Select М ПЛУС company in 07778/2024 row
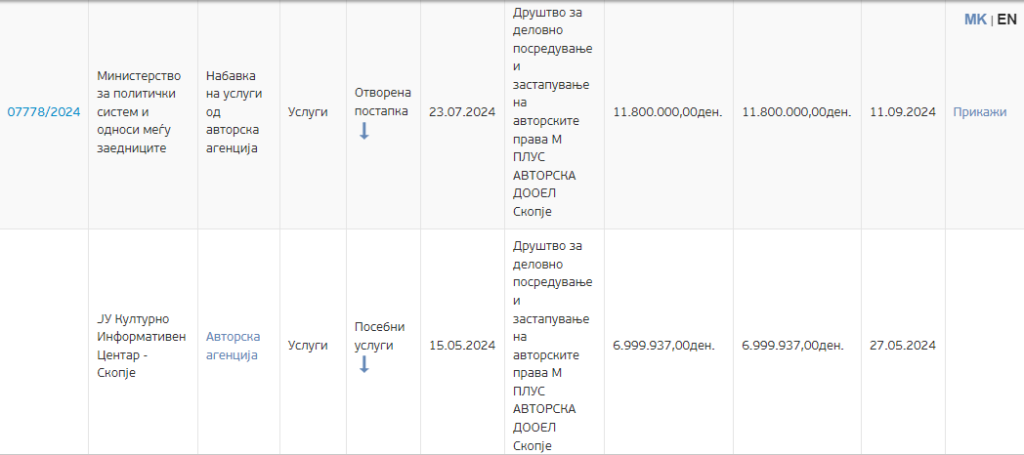 click(552, 112)
